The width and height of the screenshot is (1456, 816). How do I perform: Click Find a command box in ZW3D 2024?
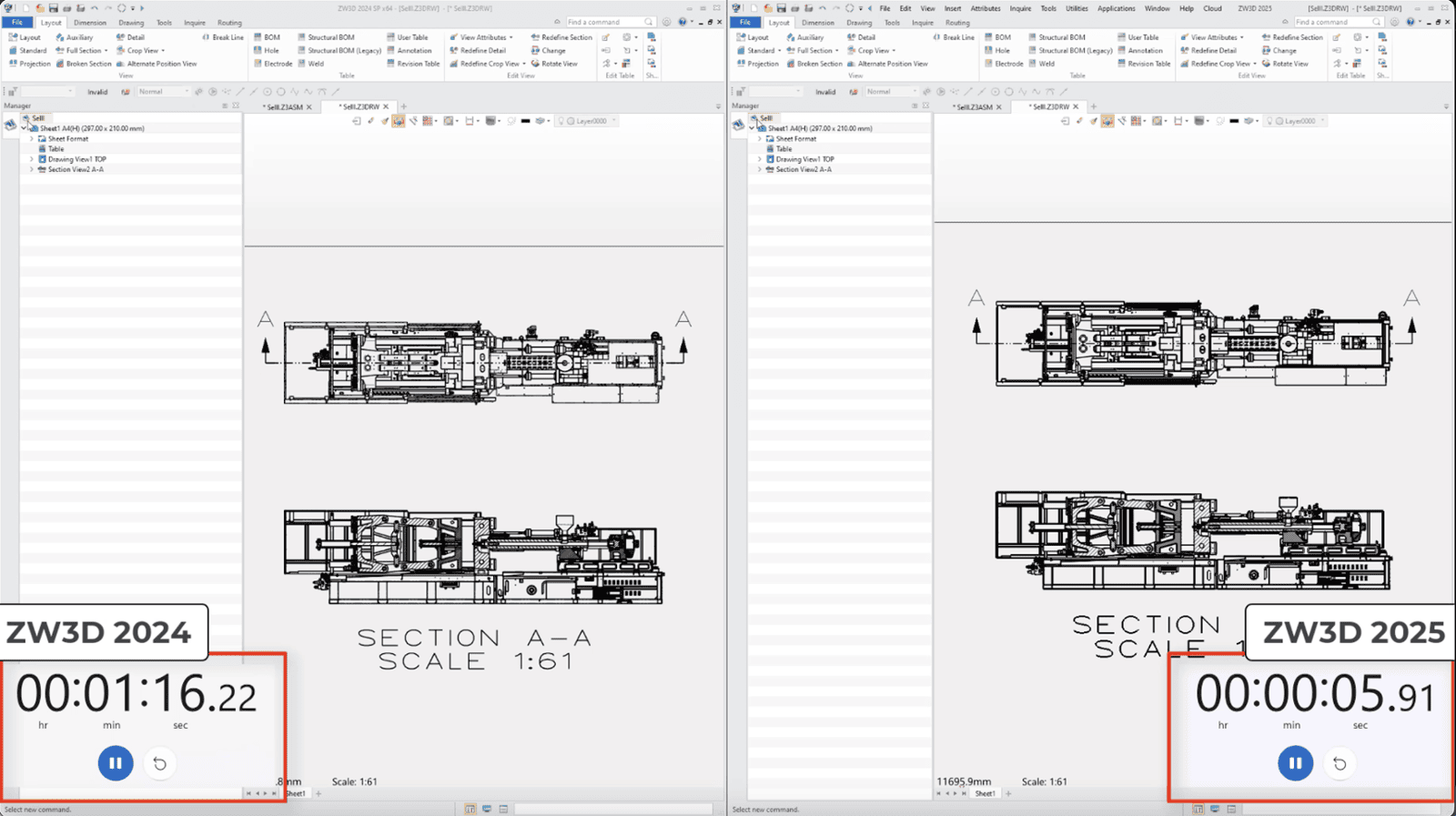[x=609, y=22]
